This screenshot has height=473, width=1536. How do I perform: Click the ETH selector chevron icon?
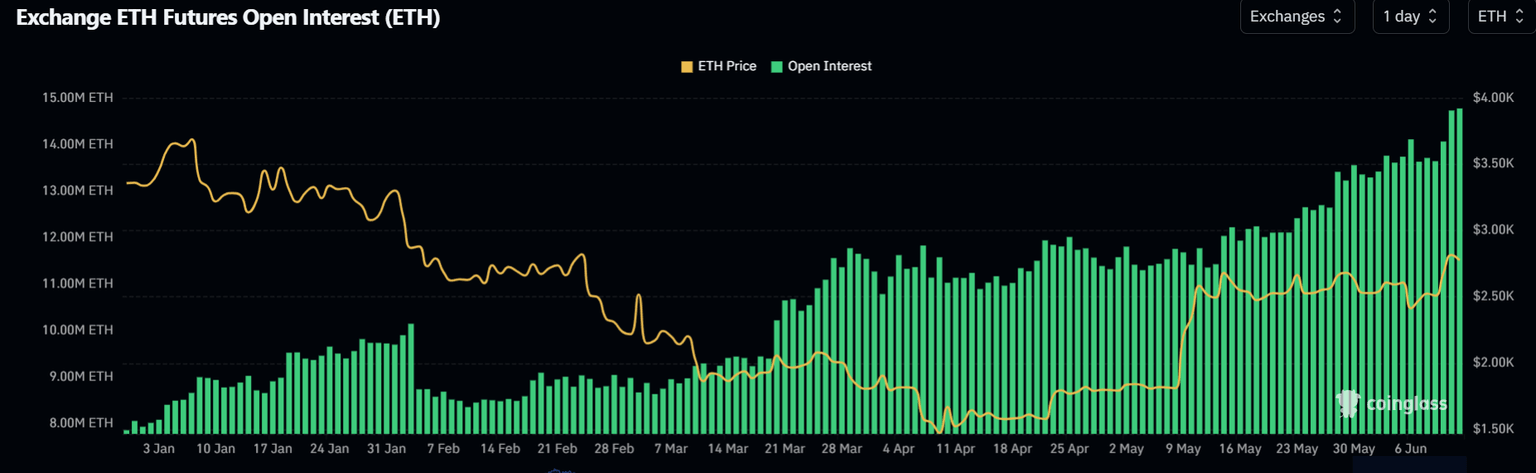1520,17
